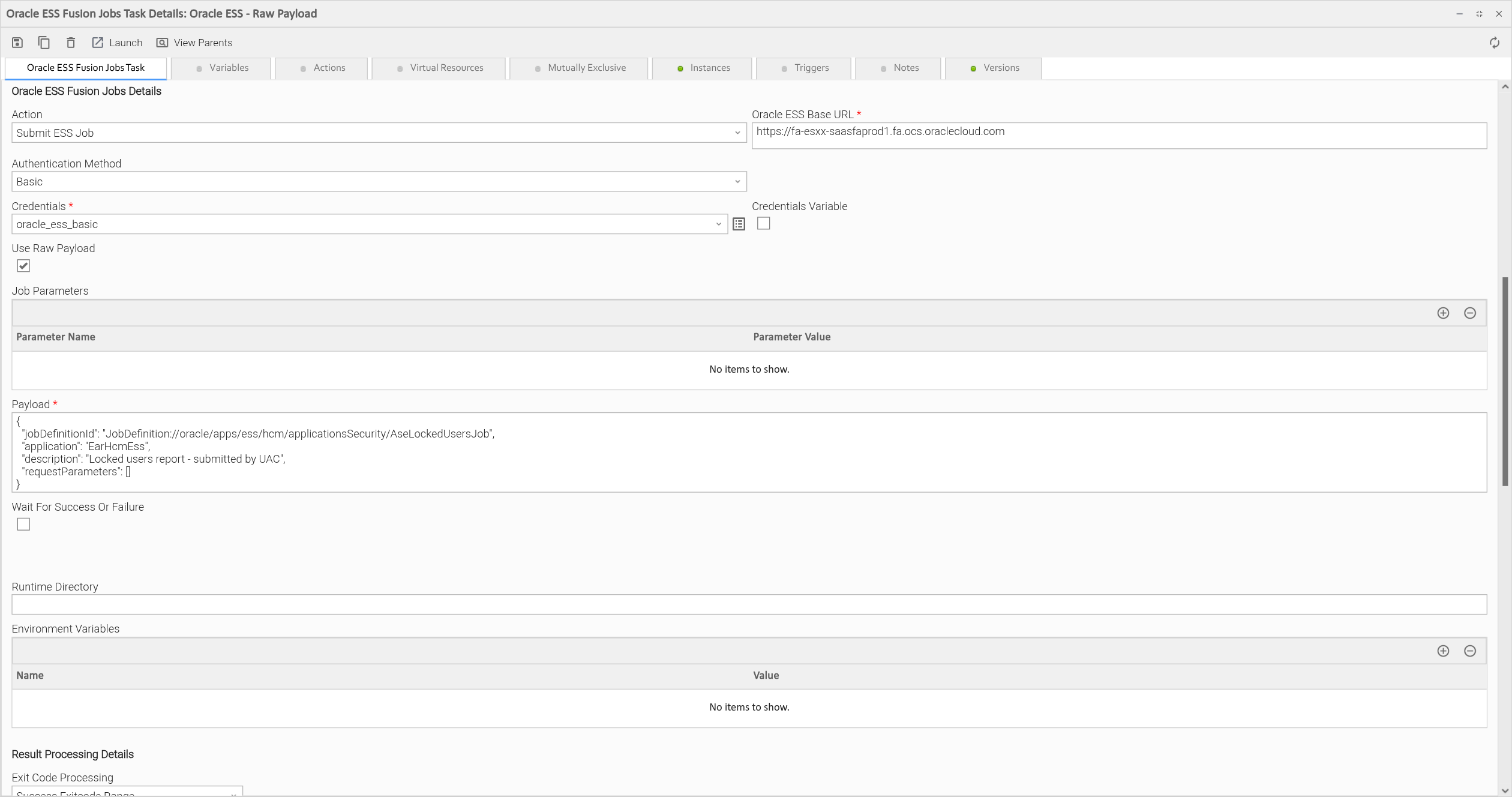Image resolution: width=1512 pixels, height=797 pixels.
Task: Open the Virtual Resources tab
Action: 439,68
